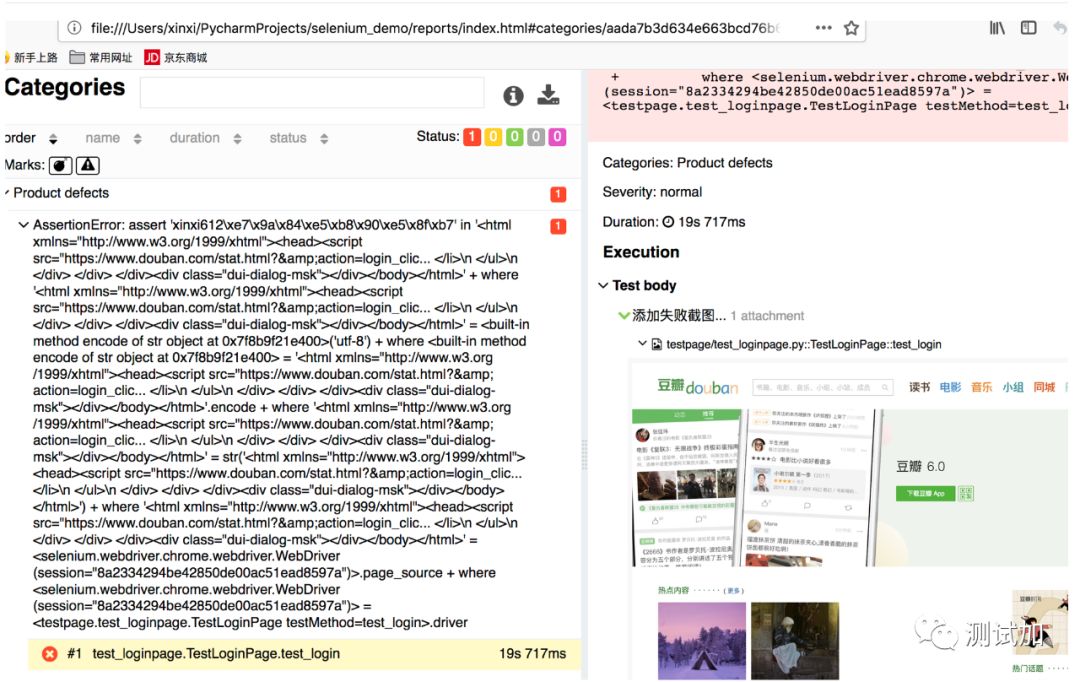Viewport: 1080px width, 682px height.
Task: Toggle the flaky marks filter (bomb icon)
Action: coord(61,165)
